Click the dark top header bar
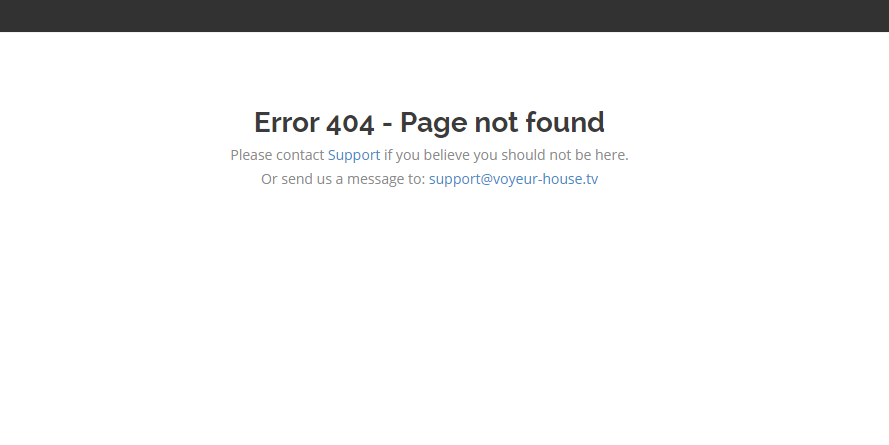The height and width of the screenshot is (445, 889). pos(444,16)
